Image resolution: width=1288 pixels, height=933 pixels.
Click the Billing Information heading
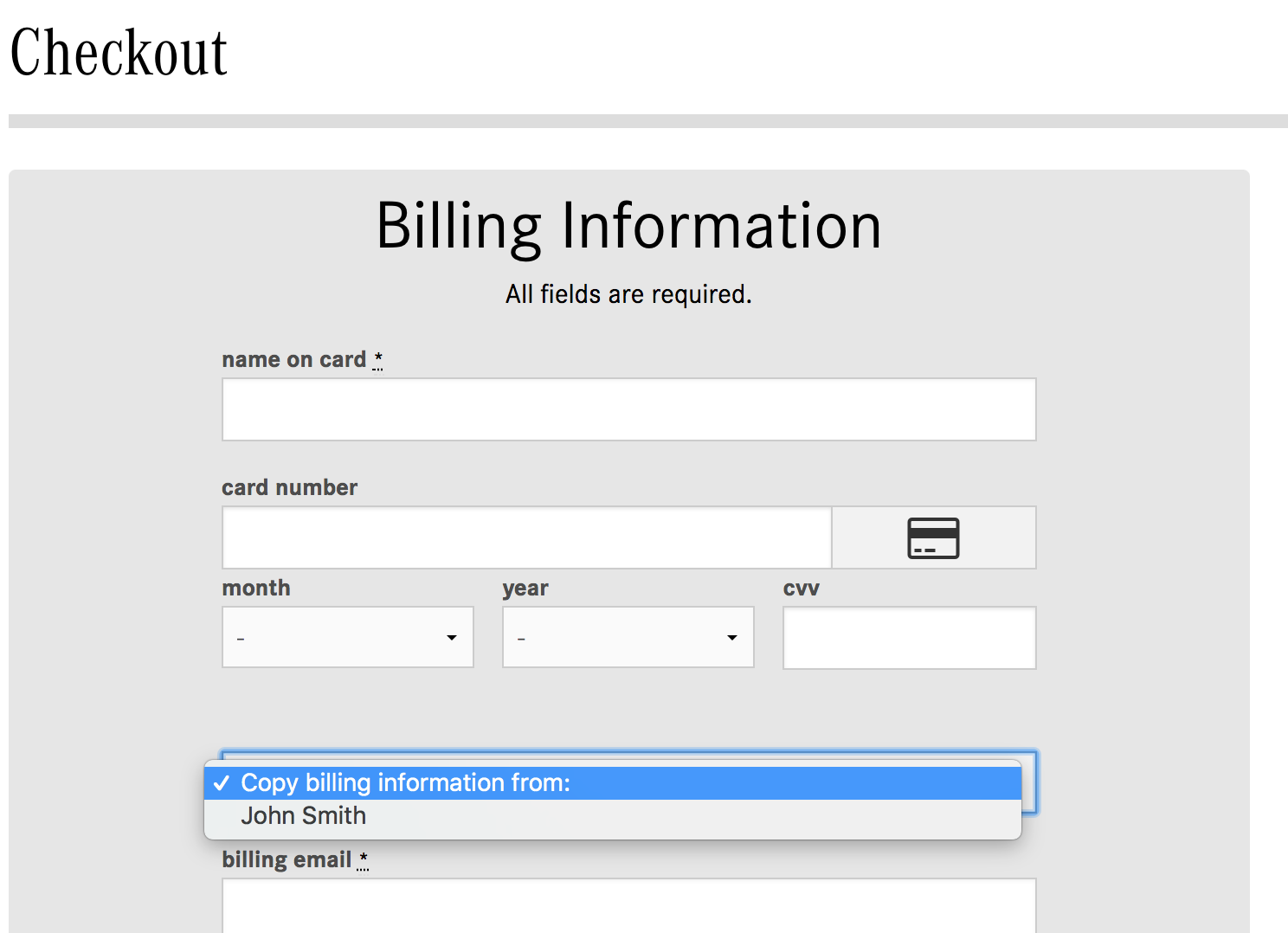click(x=629, y=226)
